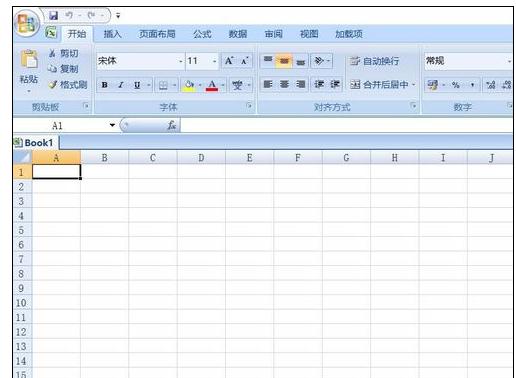Activate Format Painter 格式刷
Viewport: 516px width, 378px height.
tap(68, 85)
